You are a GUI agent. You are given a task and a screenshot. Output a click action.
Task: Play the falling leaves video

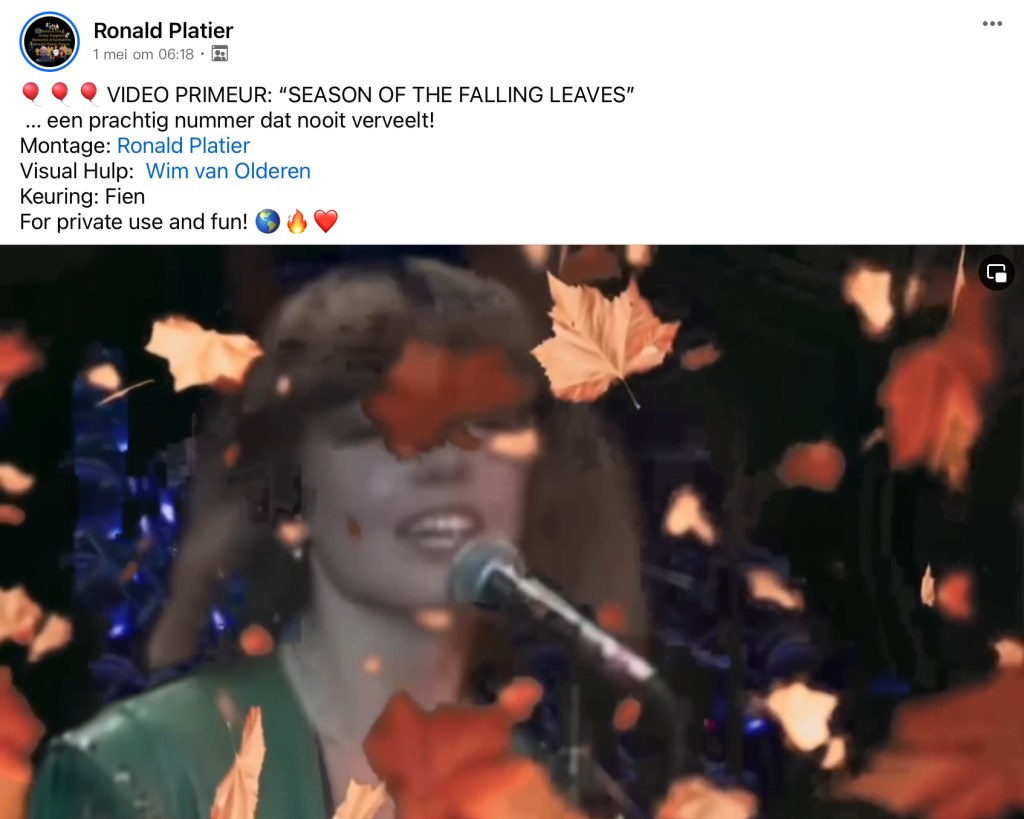[x=512, y=532]
